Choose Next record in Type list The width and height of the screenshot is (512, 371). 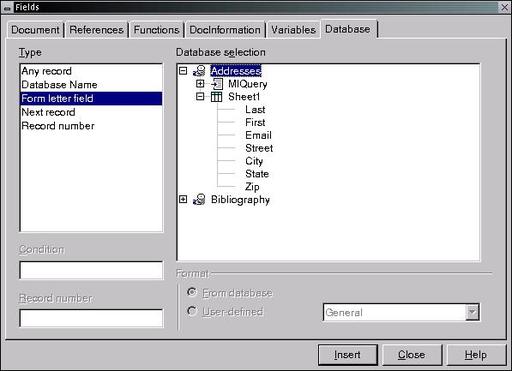click(x=91, y=112)
